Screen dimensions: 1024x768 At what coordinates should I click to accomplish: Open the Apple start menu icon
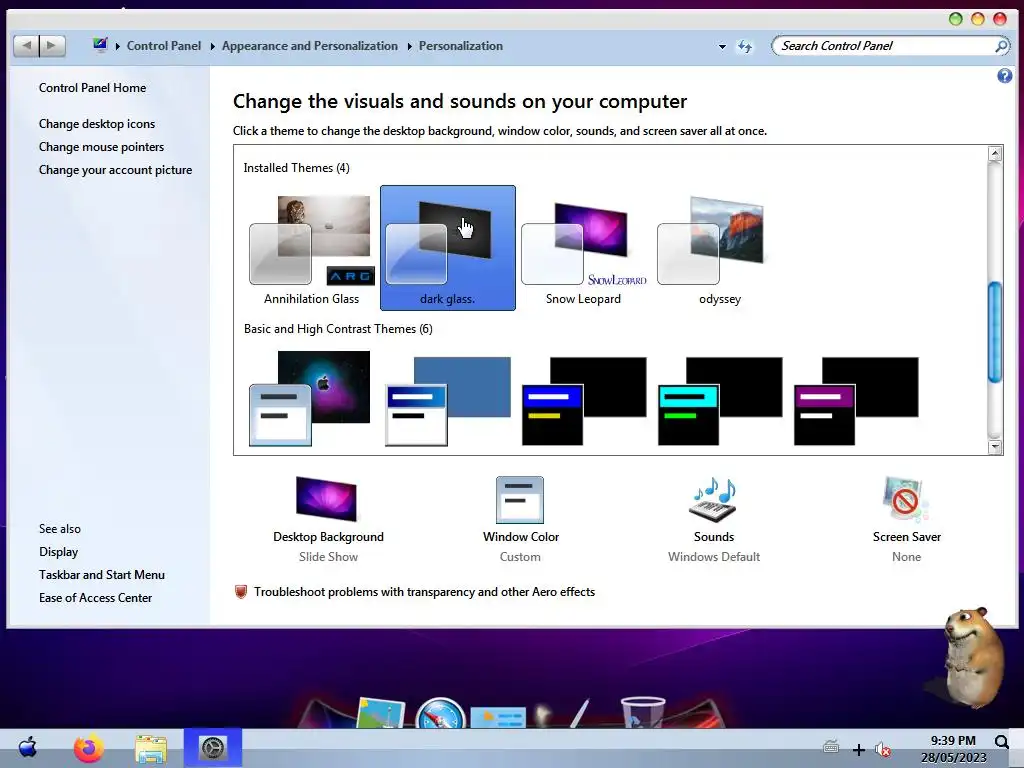click(27, 748)
